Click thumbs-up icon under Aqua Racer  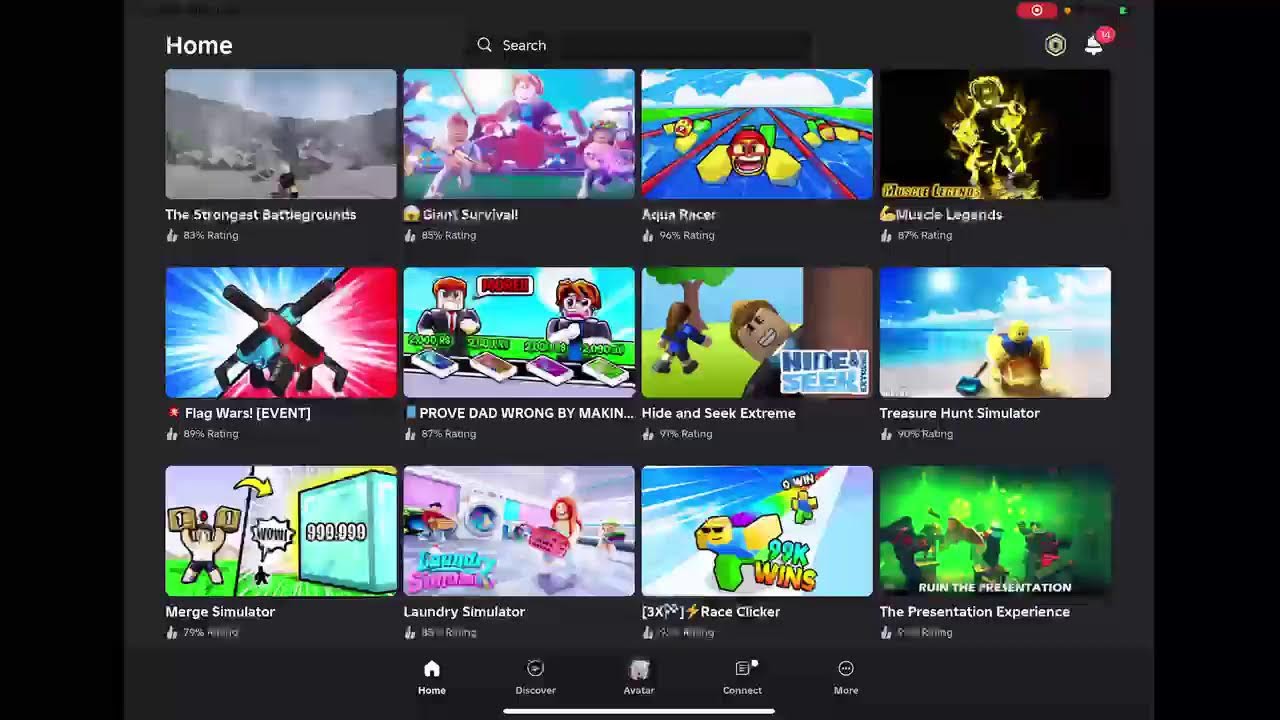coord(648,235)
